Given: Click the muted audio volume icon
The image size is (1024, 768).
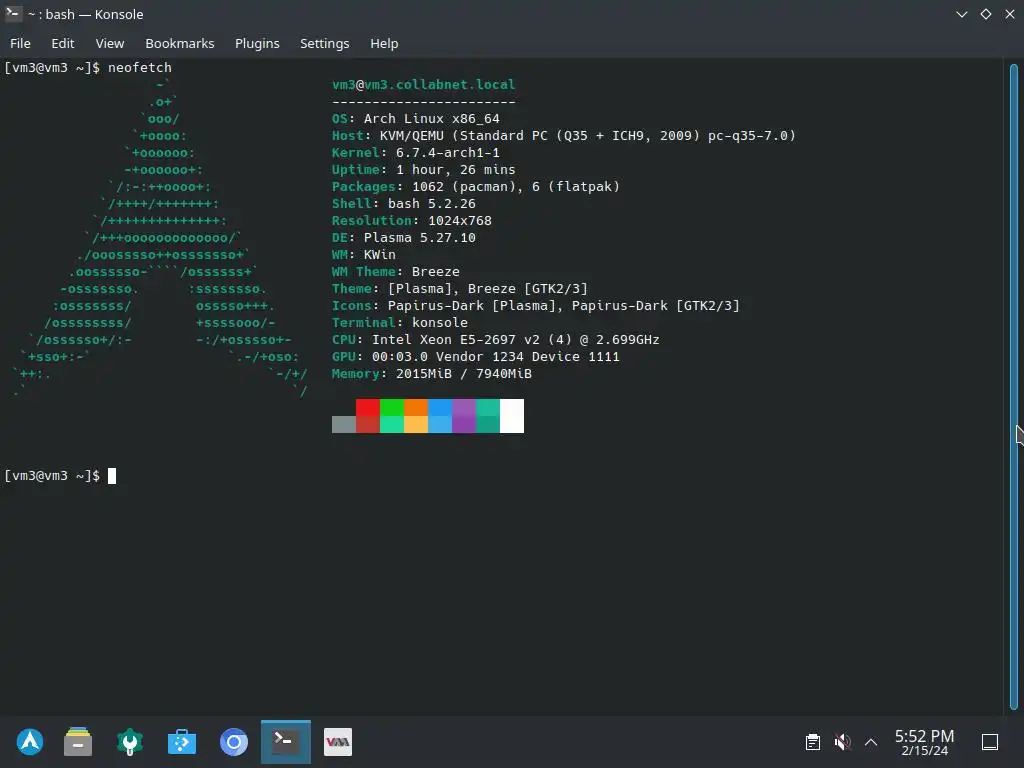Looking at the screenshot, I should point(842,742).
